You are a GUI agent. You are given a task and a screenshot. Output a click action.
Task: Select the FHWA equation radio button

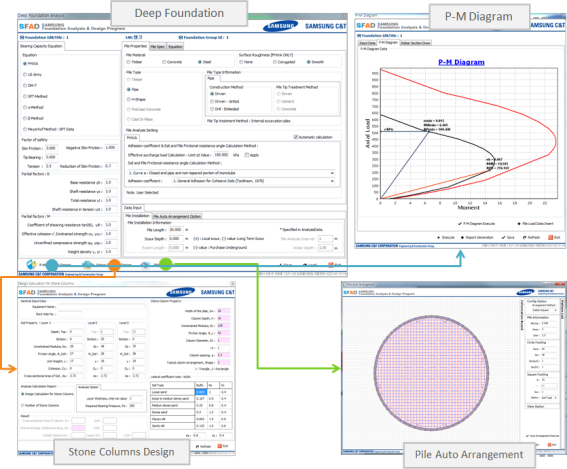[25, 64]
